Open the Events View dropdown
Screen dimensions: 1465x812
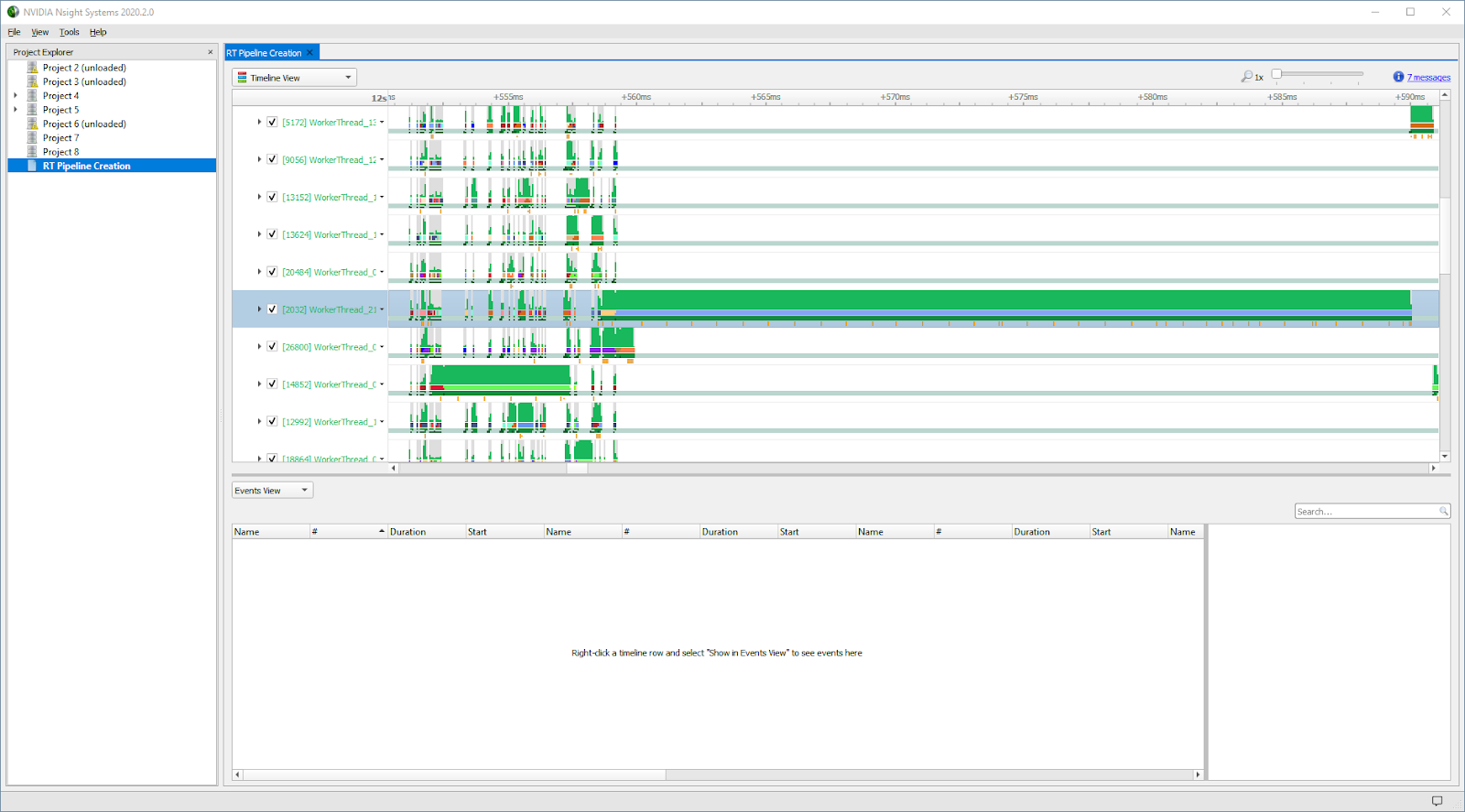272,491
